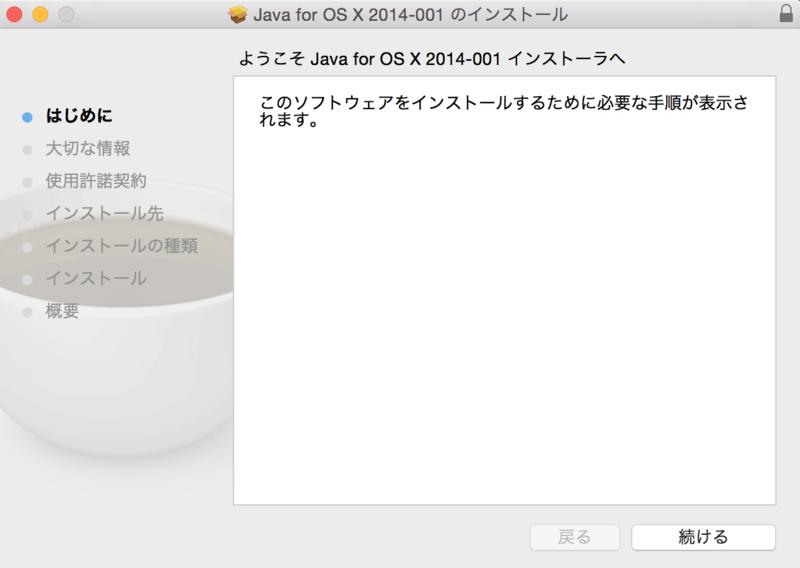Select the はじめに step in sidebar
Image resolution: width=800 pixels, height=568 pixels.
79,115
